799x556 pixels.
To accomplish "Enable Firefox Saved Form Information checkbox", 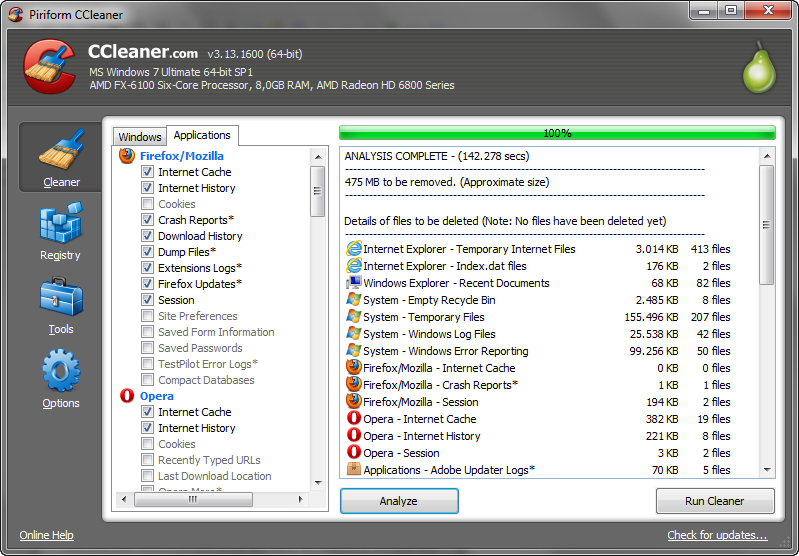I will click(x=147, y=332).
